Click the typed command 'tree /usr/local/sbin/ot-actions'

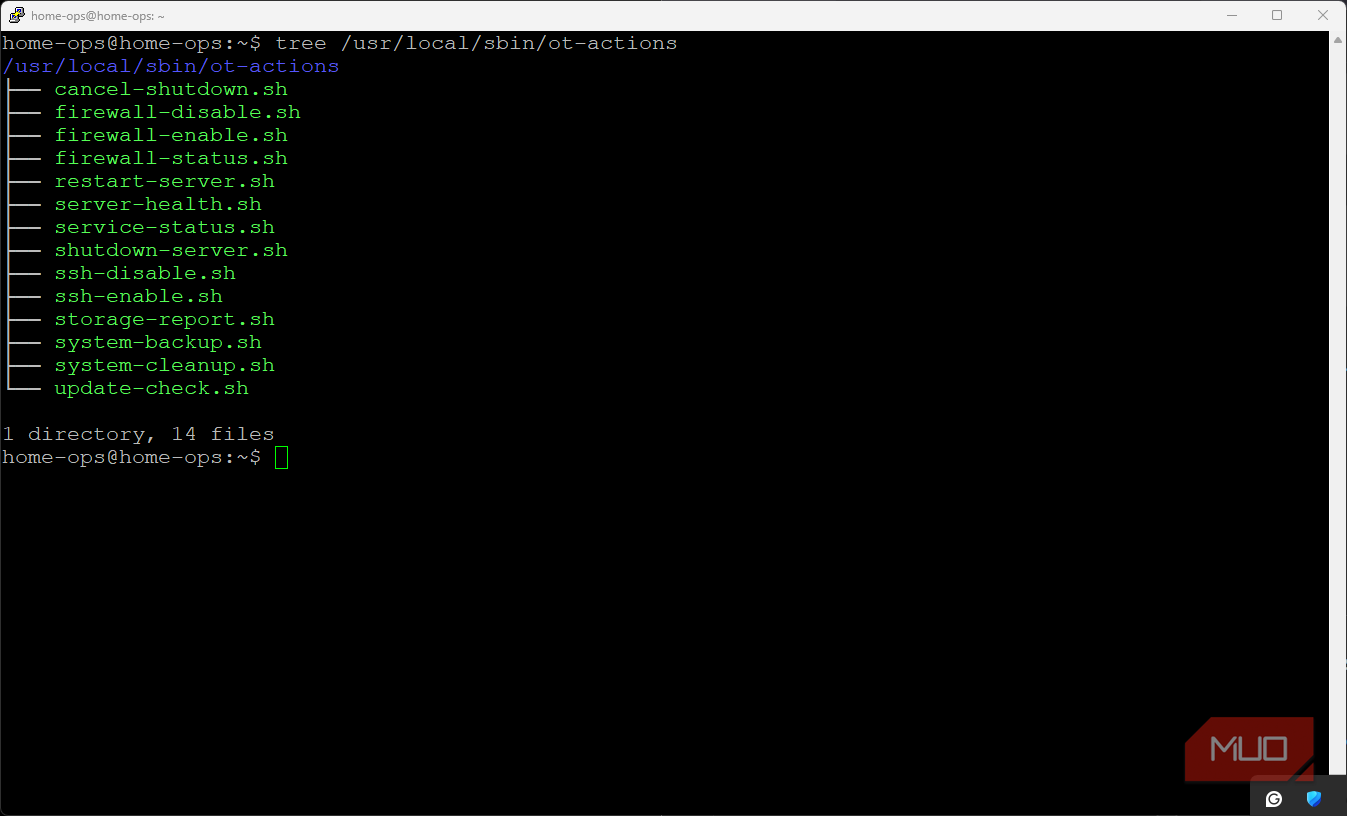(476, 43)
